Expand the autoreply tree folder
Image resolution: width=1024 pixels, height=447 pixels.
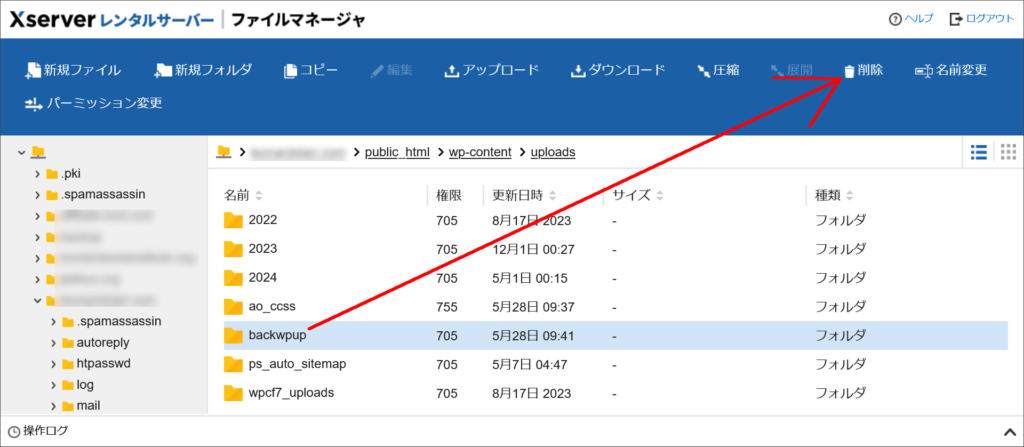(x=53, y=342)
